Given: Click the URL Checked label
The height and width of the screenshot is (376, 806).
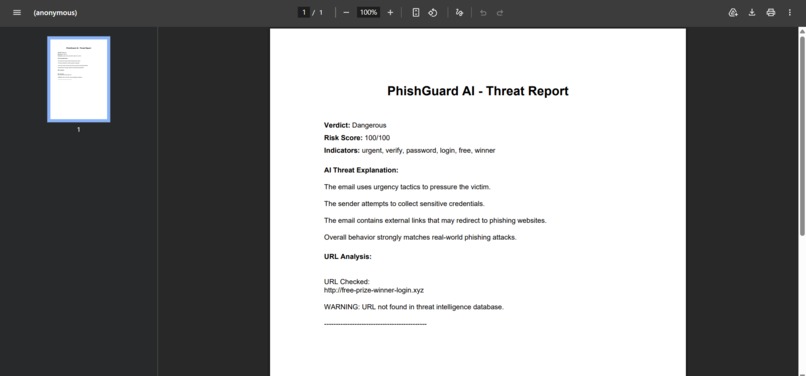Looking at the screenshot, I should pos(346,282).
